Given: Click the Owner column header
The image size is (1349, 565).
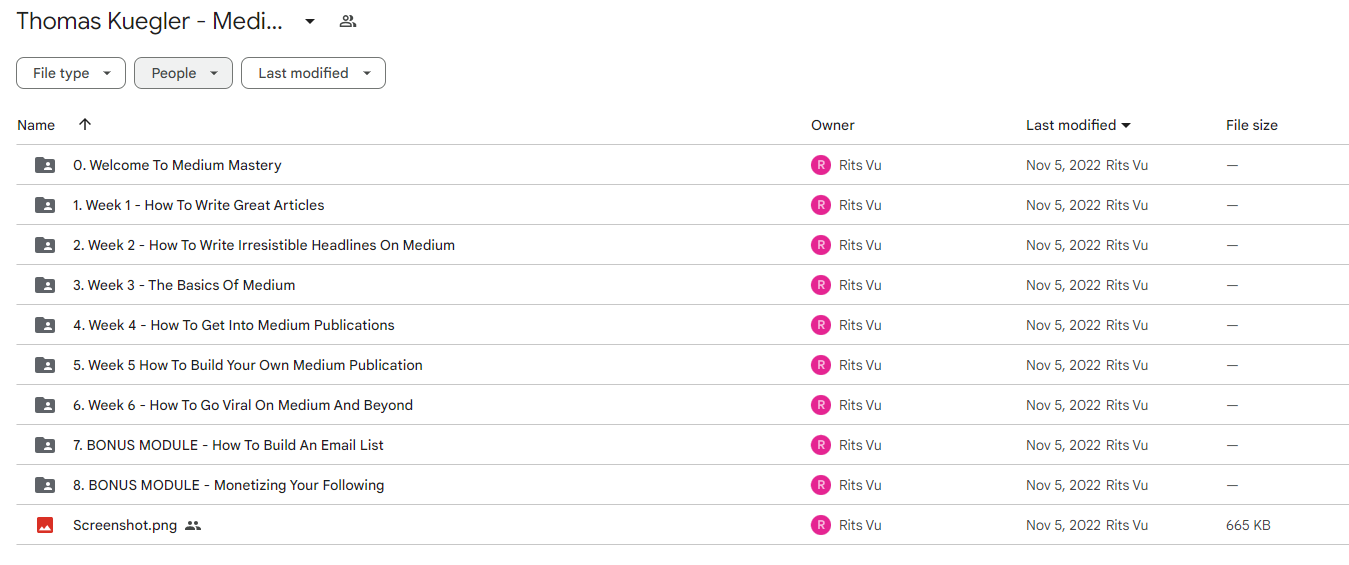Looking at the screenshot, I should point(833,125).
